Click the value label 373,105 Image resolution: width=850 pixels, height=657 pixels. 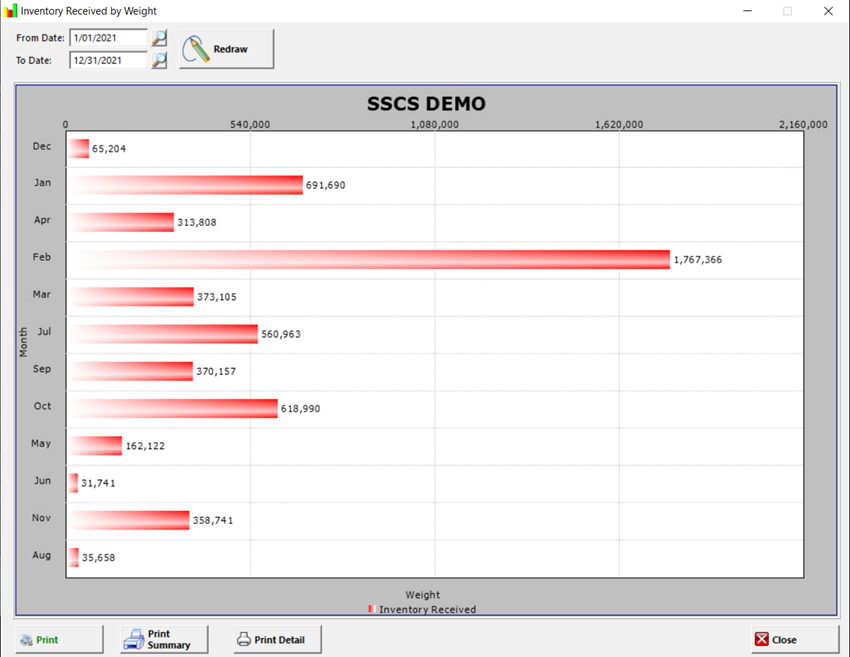click(217, 297)
